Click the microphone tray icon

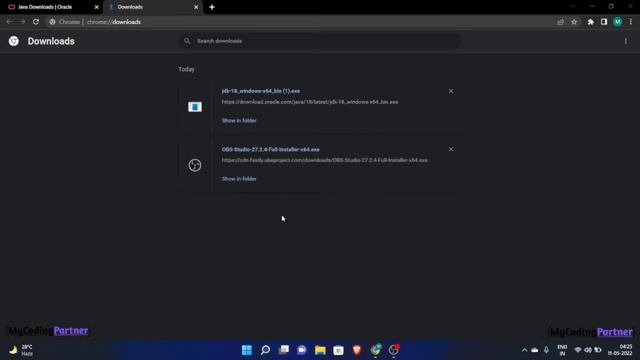546,350
